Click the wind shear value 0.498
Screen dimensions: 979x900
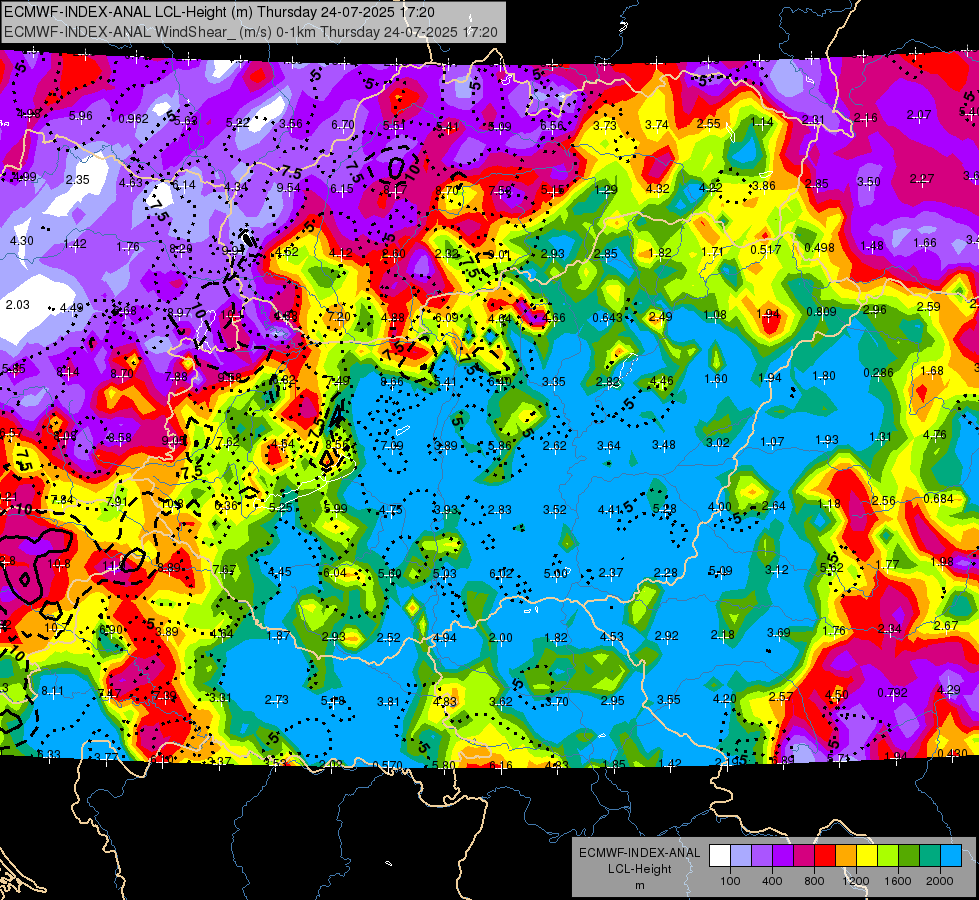pyautogui.click(x=819, y=247)
